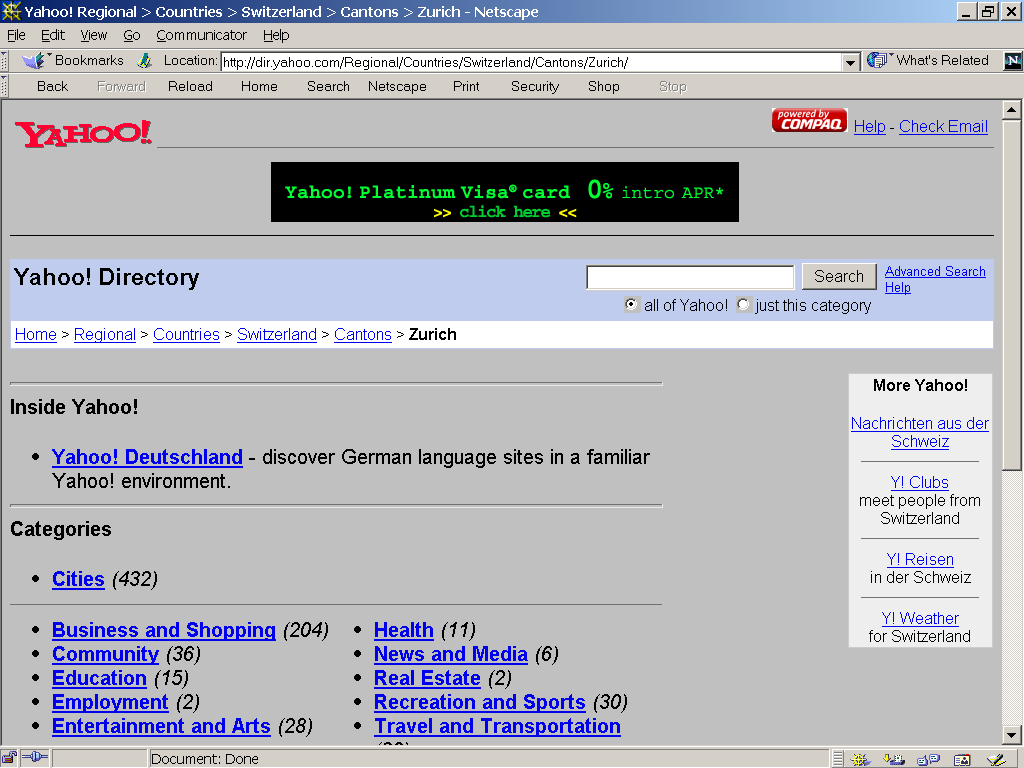The height and width of the screenshot is (768, 1024).
Task: Open the File menu
Action: click(x=16, y=35)
